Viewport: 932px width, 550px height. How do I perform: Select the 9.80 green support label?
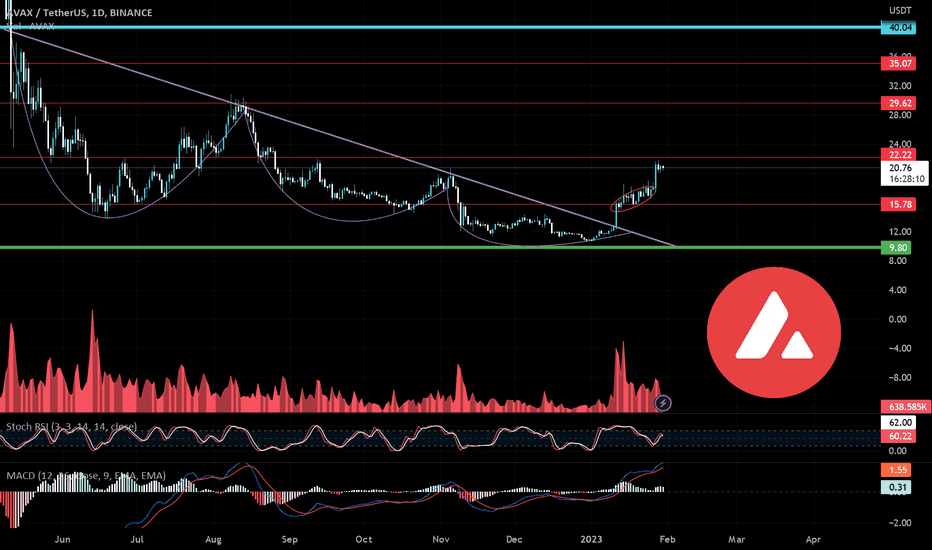click(898, 248)
